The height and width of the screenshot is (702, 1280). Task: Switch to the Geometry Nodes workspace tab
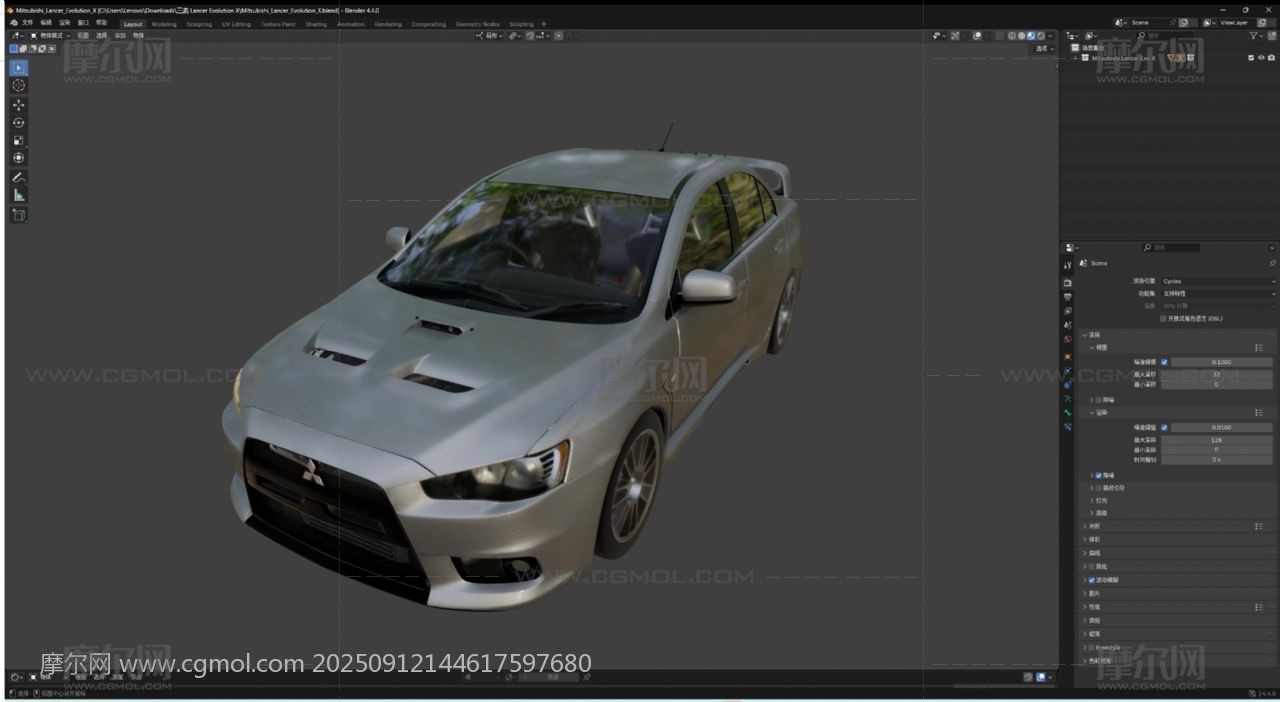[477, 24]
